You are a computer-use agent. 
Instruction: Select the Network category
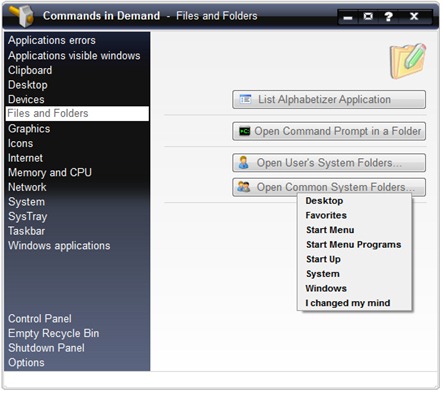(27, 187)
